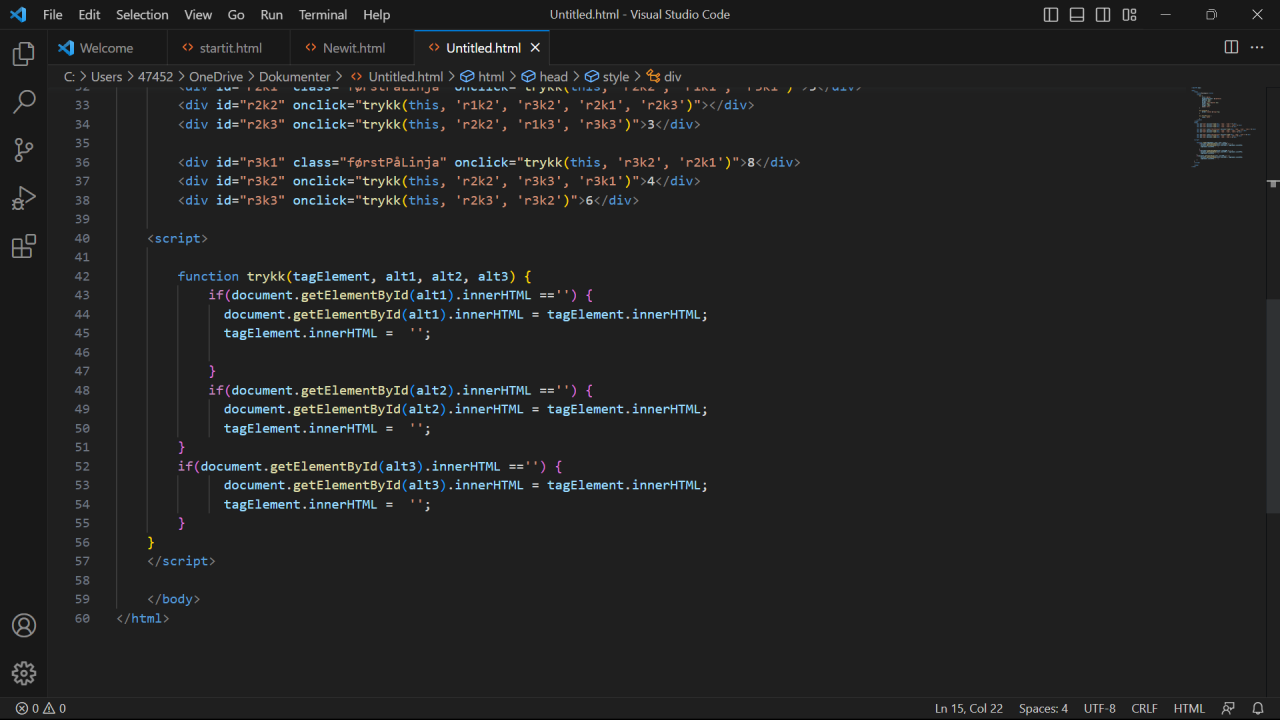This screenshot has height=720, width=1280.
Task: Open More Actions ellipsis in editor
Action: coord(1257,47)
